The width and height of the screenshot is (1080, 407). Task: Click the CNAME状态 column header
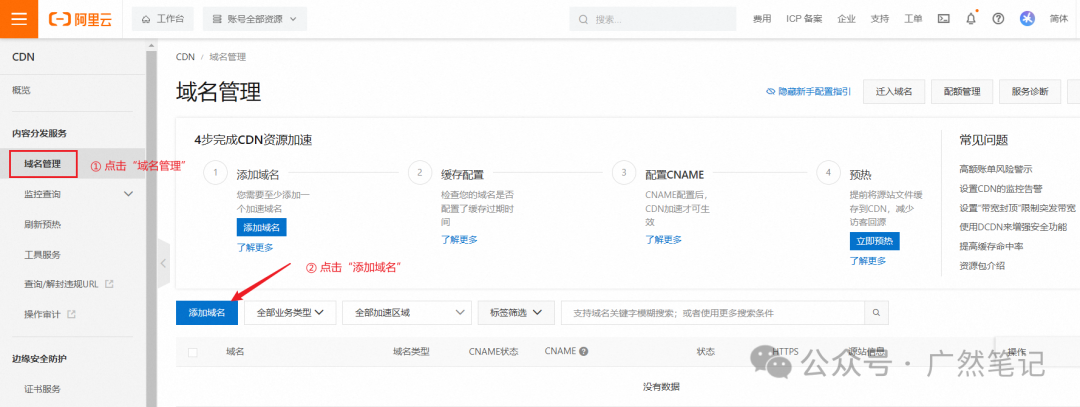click(x=493, y=352)
